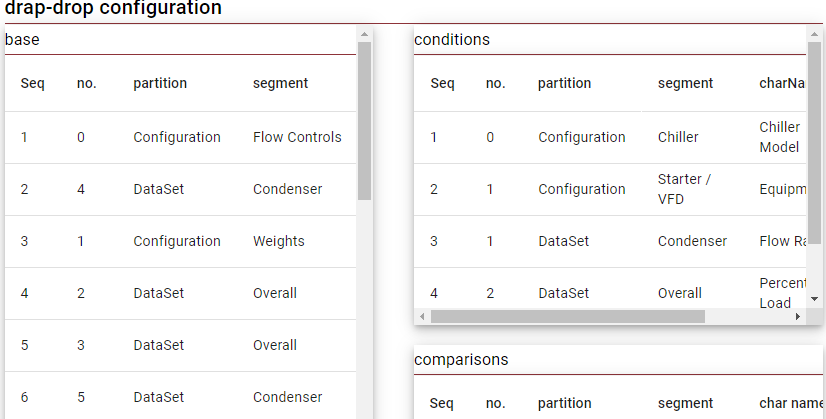Click the segment header in conditions table
Image resolution: width=826 pixels, height=419 pixels.
(x=685, y=83)
